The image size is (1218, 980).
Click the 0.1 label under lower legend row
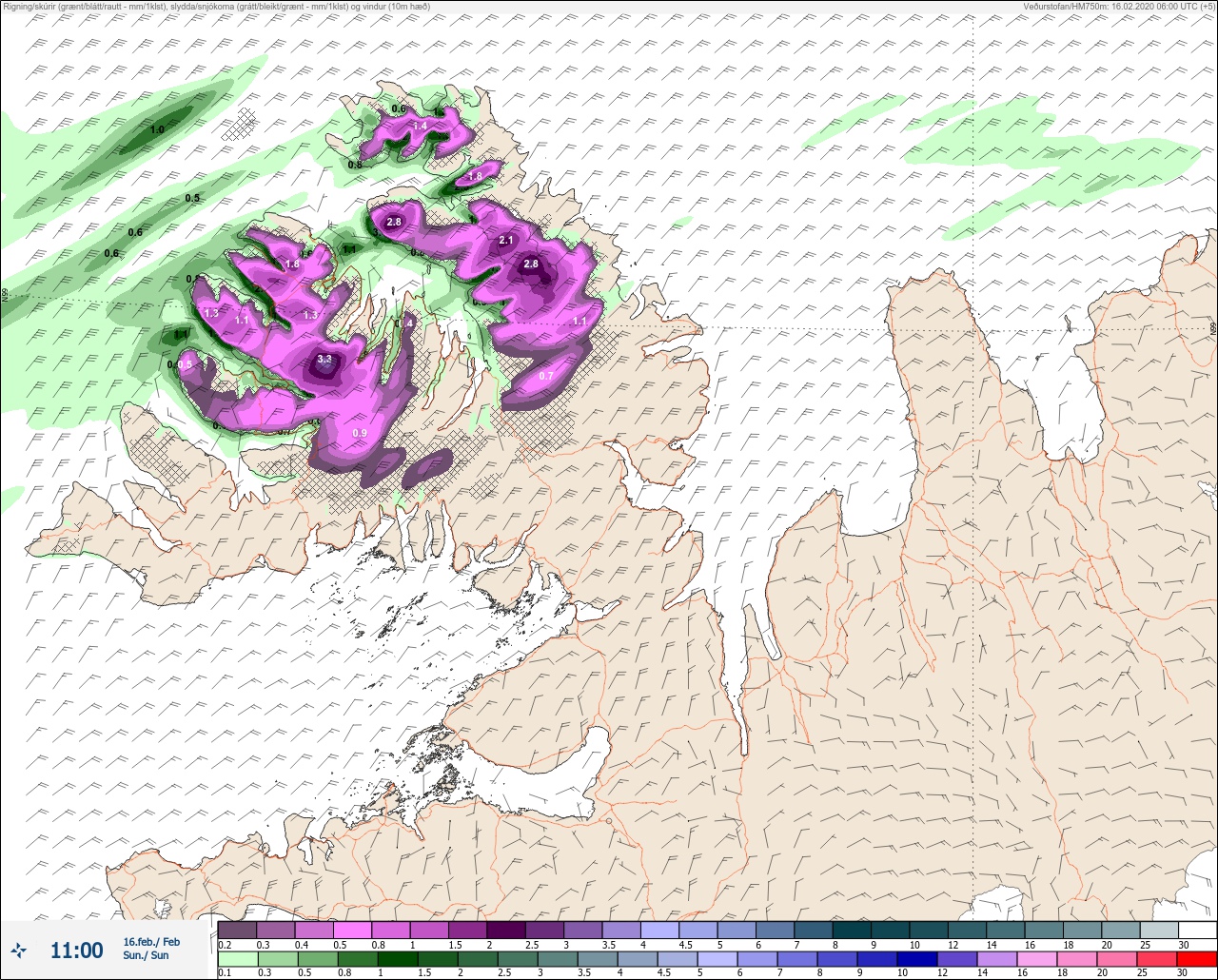click(x=225, y=973)
